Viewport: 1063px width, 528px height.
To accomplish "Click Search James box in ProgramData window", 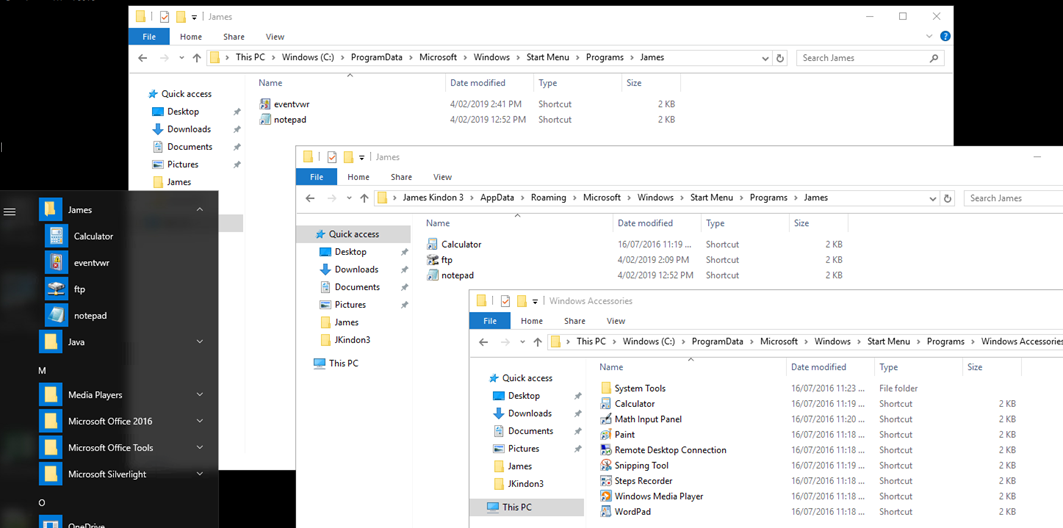I will point(870,58).
